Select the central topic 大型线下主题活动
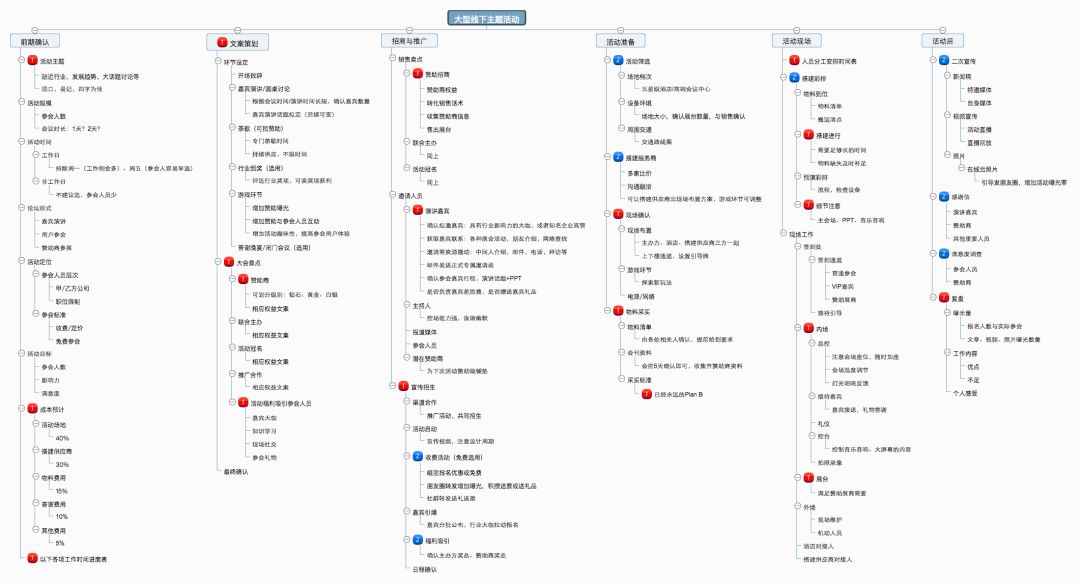1080x584 pixels. (x=487, y=18)
